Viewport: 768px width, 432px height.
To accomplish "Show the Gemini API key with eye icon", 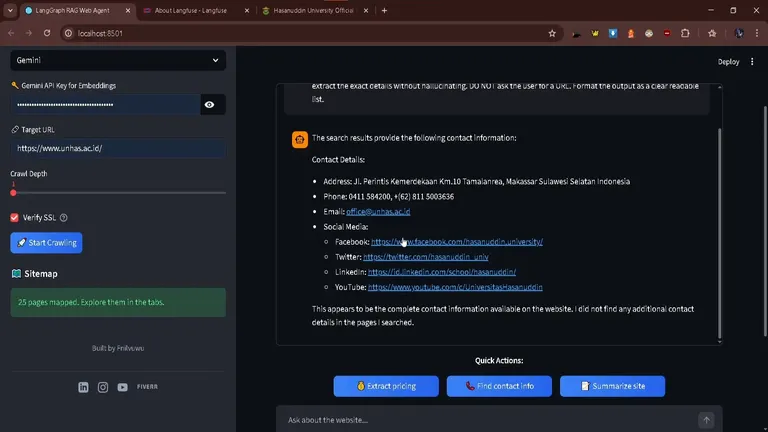I will tap(209, 104).
